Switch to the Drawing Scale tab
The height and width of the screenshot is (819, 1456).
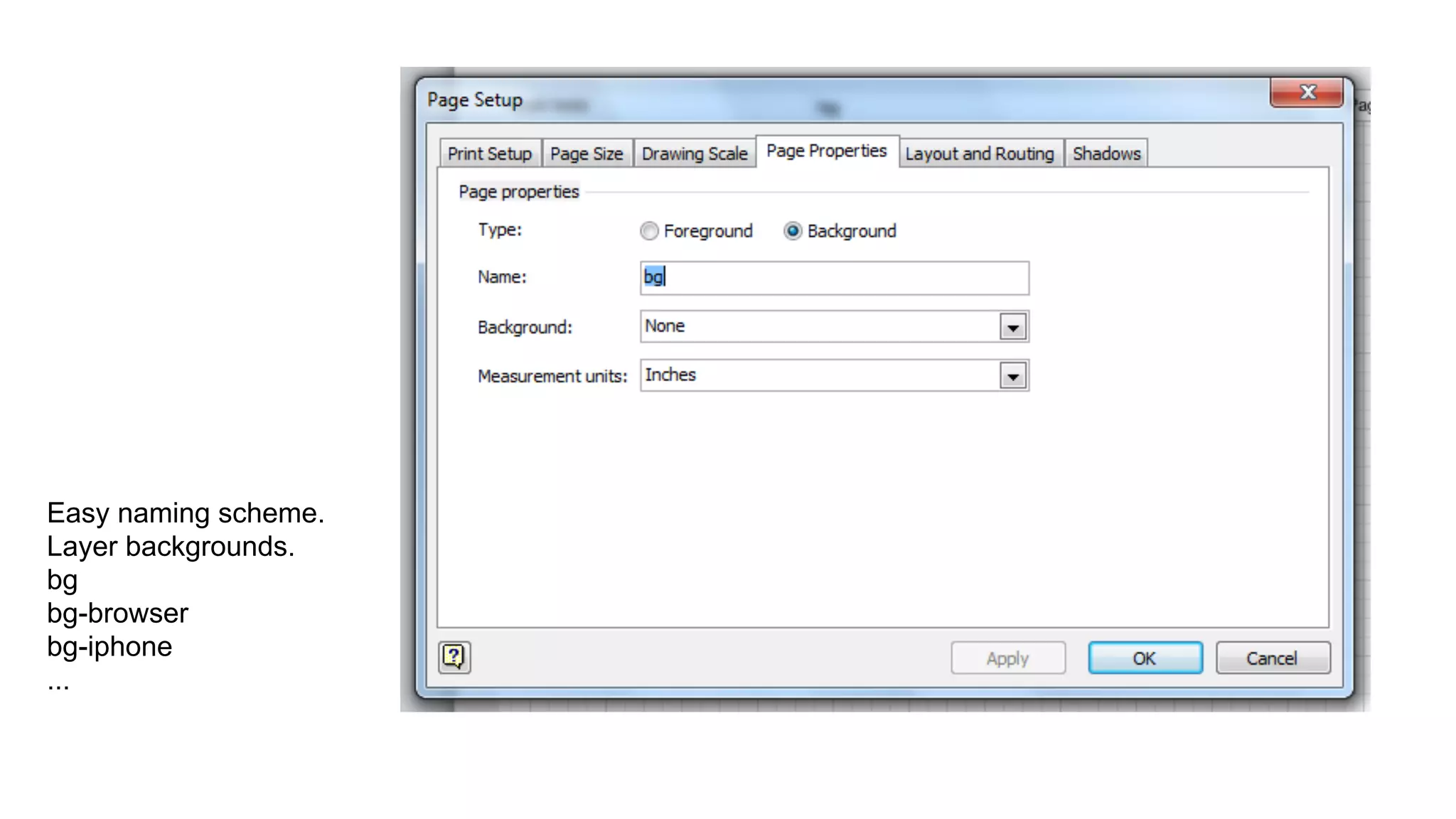695,154
